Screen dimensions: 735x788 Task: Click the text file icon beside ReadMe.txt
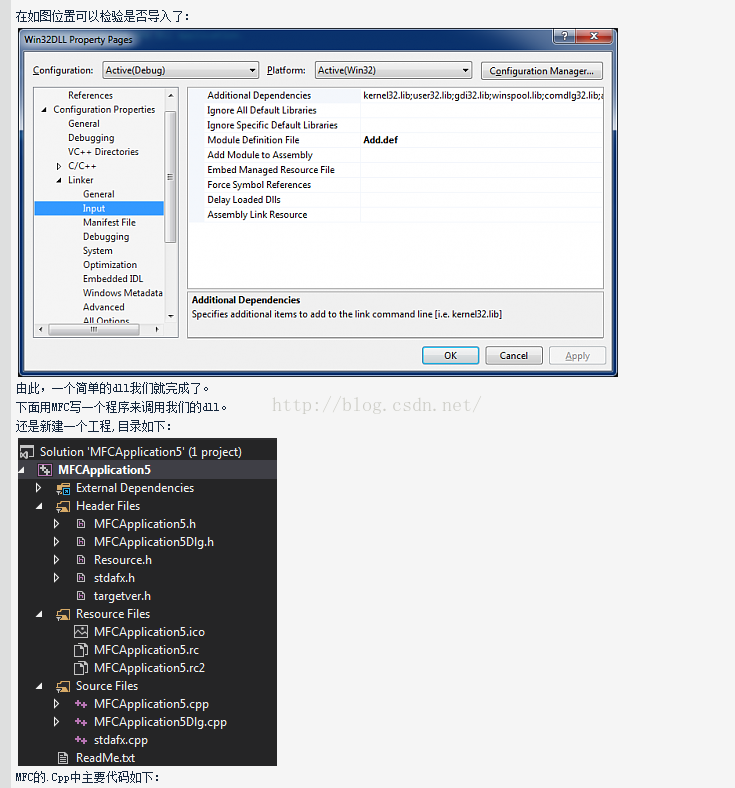63,758
